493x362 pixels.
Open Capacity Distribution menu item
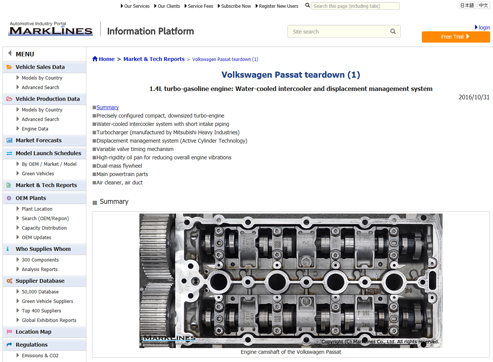pos(44,228)
